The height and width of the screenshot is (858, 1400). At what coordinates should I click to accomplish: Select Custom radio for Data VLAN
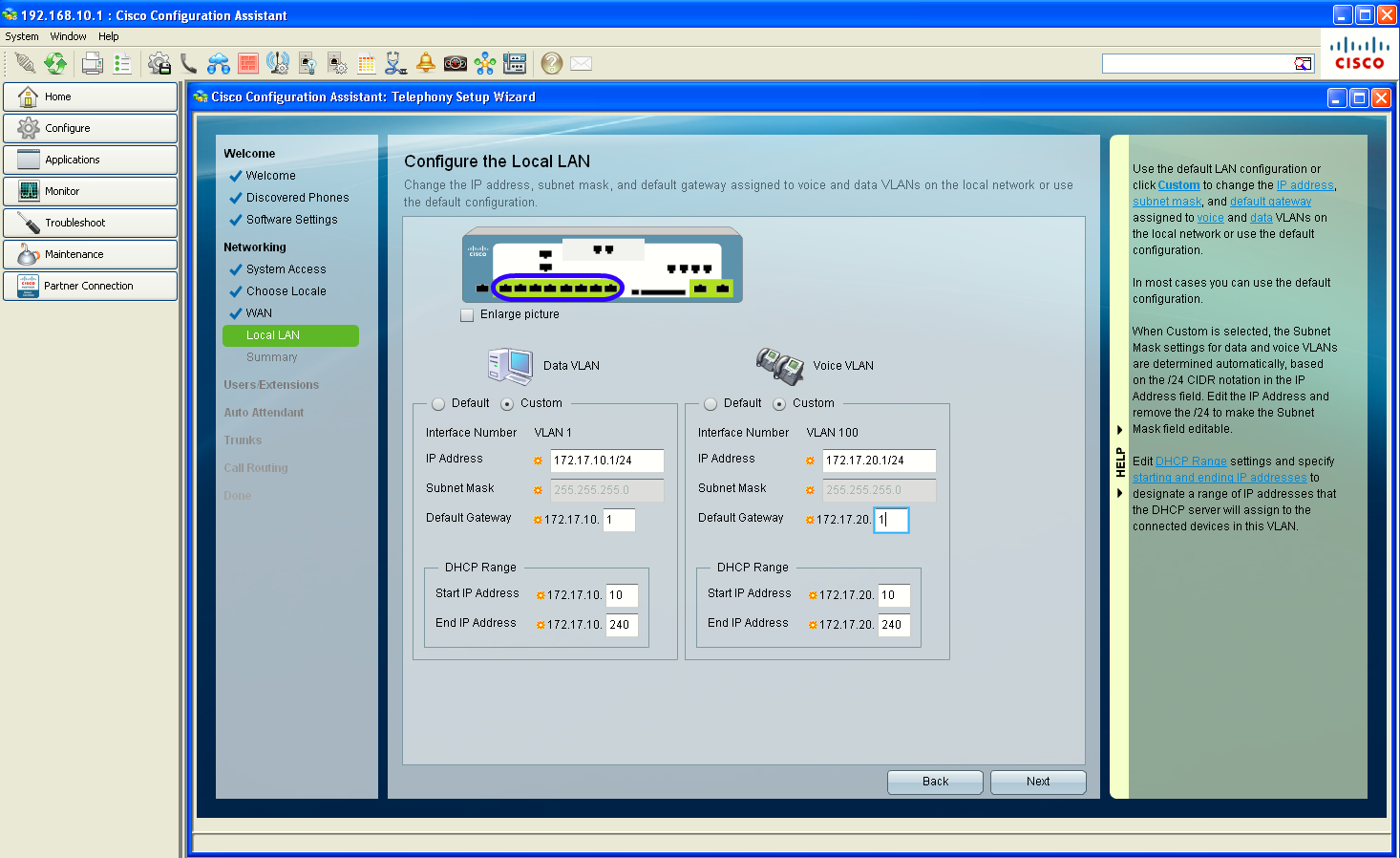click(507, 404)
